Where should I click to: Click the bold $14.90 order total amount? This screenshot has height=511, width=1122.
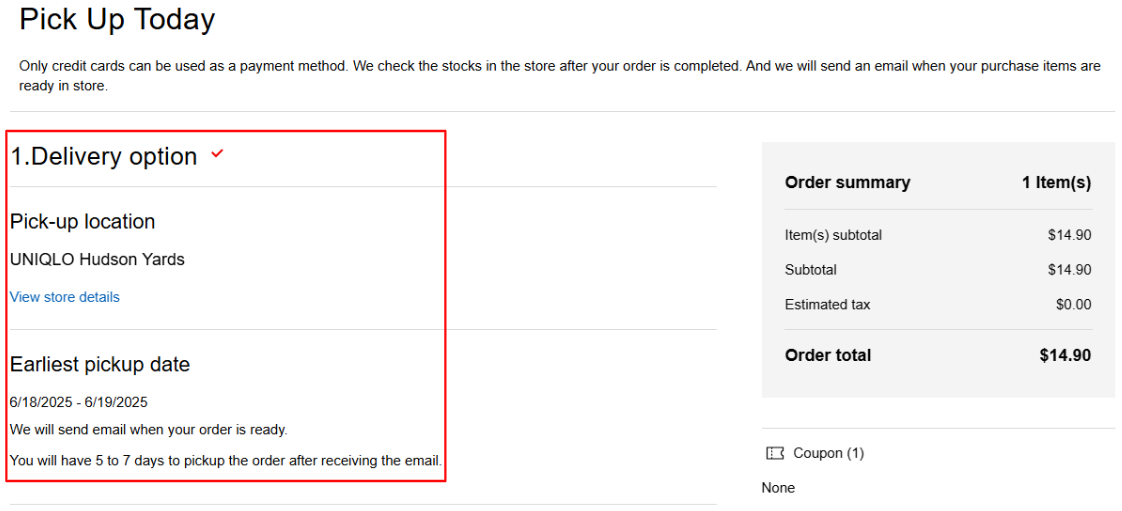pos(1065,355)
